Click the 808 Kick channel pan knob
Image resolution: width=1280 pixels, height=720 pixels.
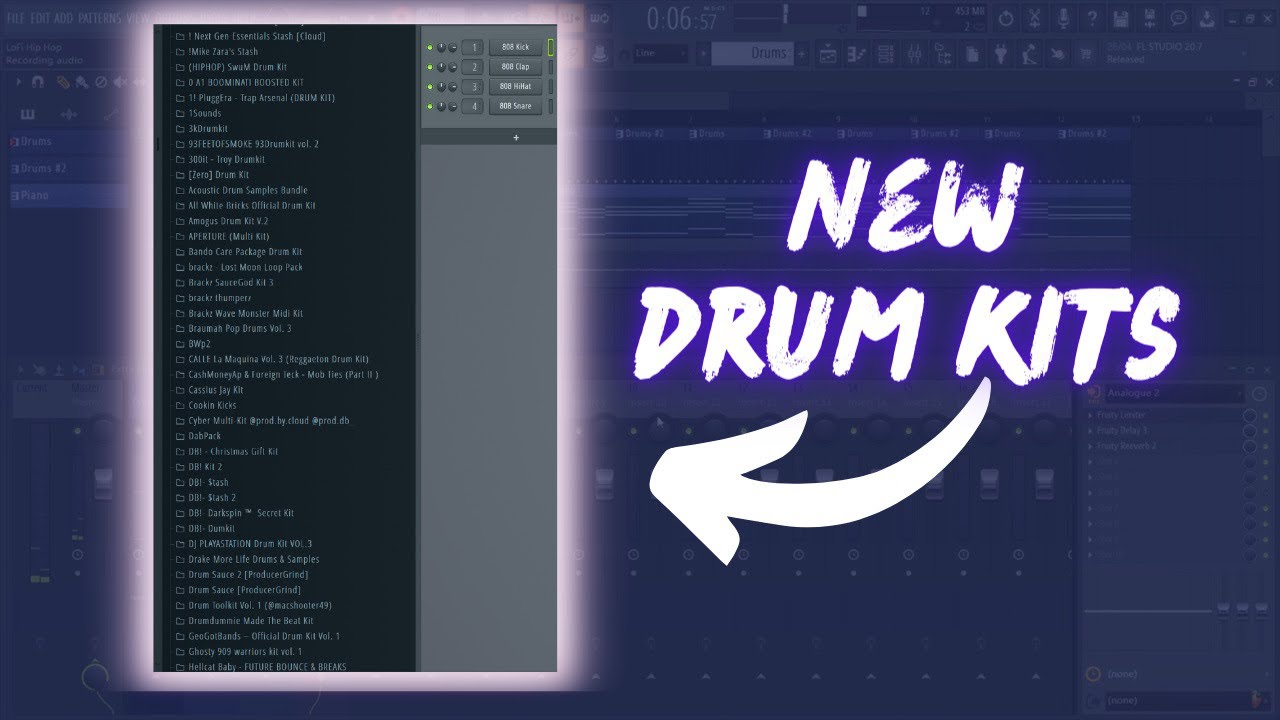(x=441, y=48)
